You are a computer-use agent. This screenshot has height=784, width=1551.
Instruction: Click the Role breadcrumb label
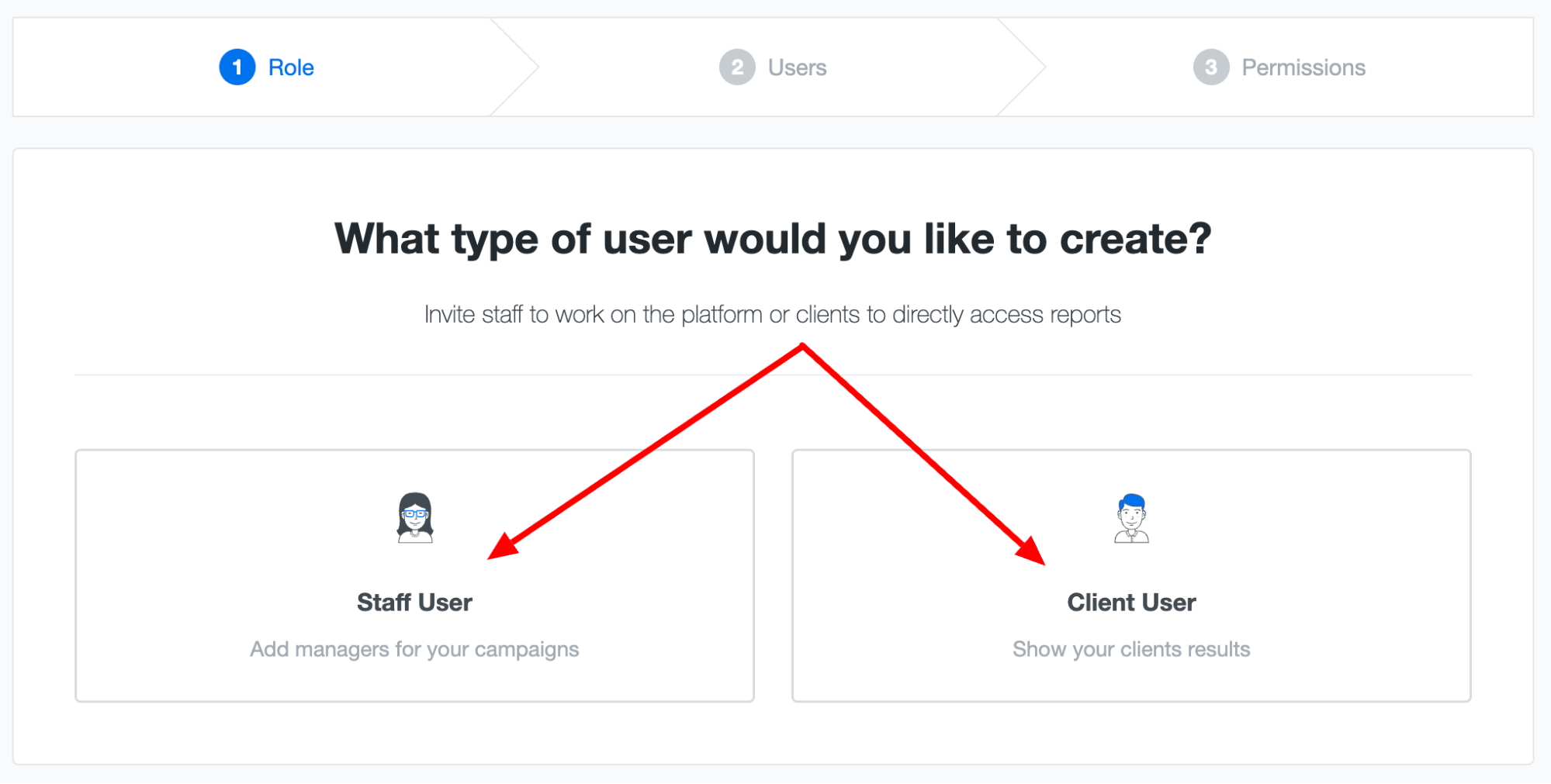tap(289, 67)
